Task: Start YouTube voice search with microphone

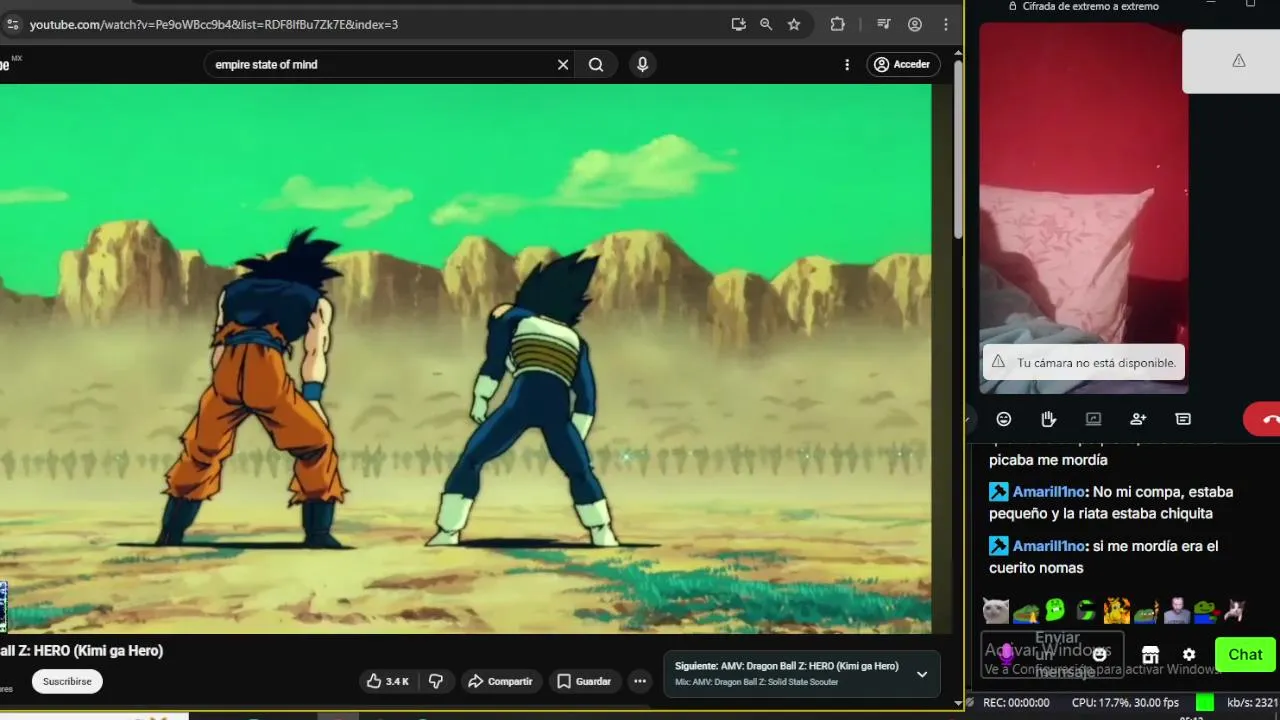Action: pyautogui.click(x=642, y=64)
